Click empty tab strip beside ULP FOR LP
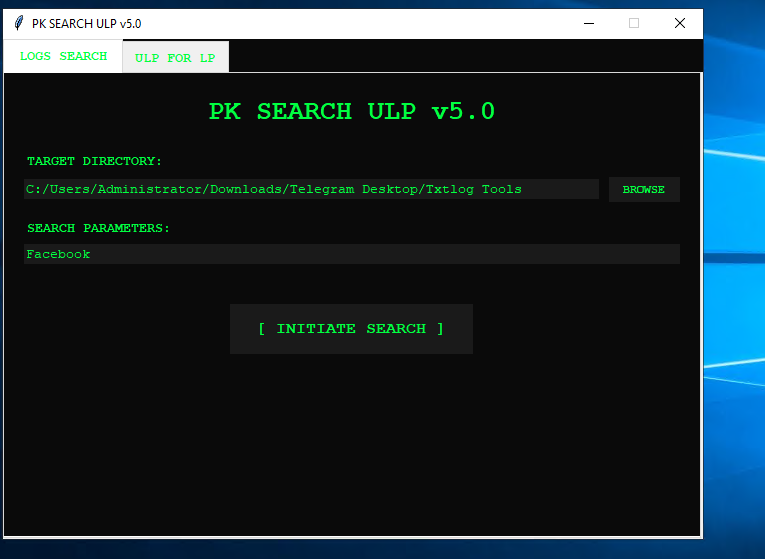765x559 pixels. [x=460, y=57]
